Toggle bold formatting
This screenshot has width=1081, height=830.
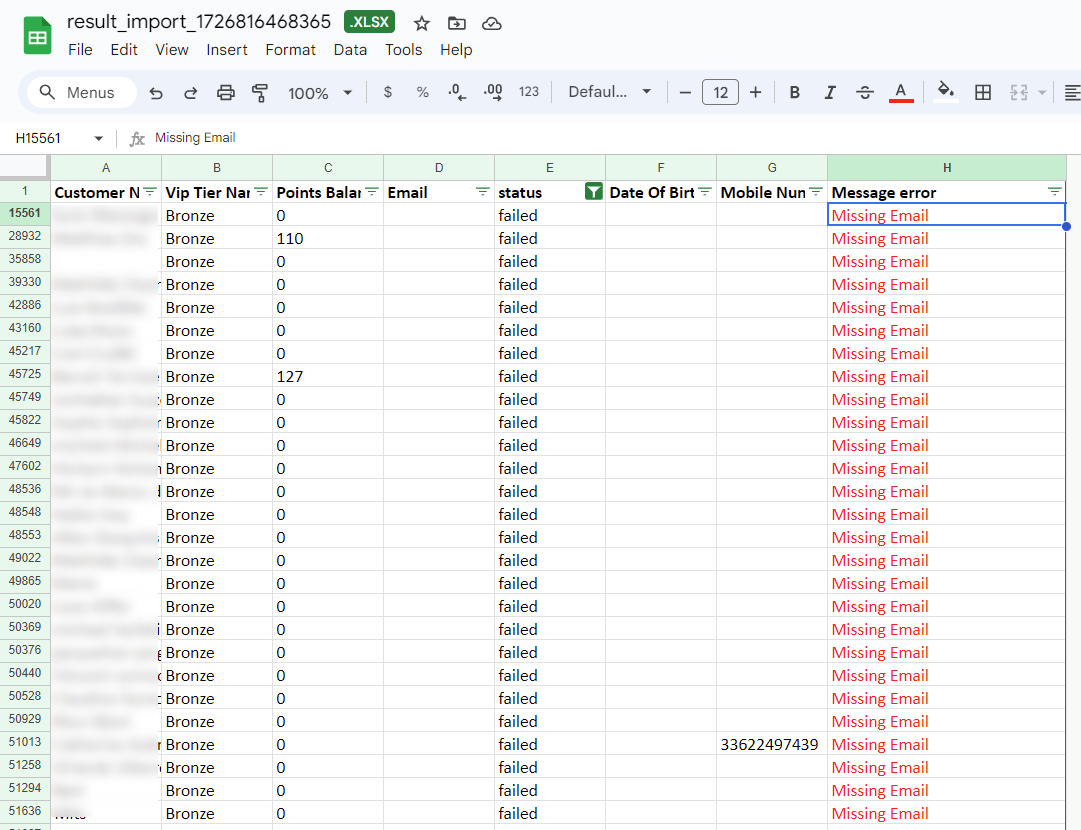[795, 93]
